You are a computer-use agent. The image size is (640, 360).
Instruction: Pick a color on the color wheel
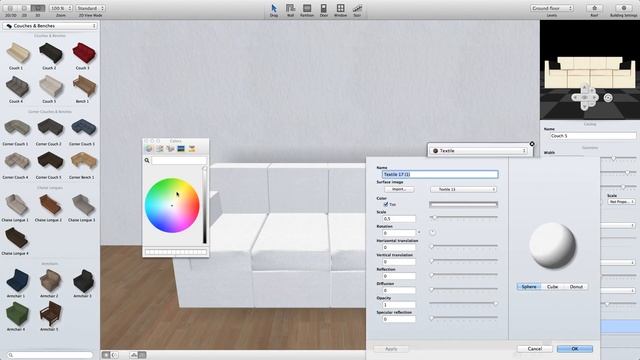[172, 205]
